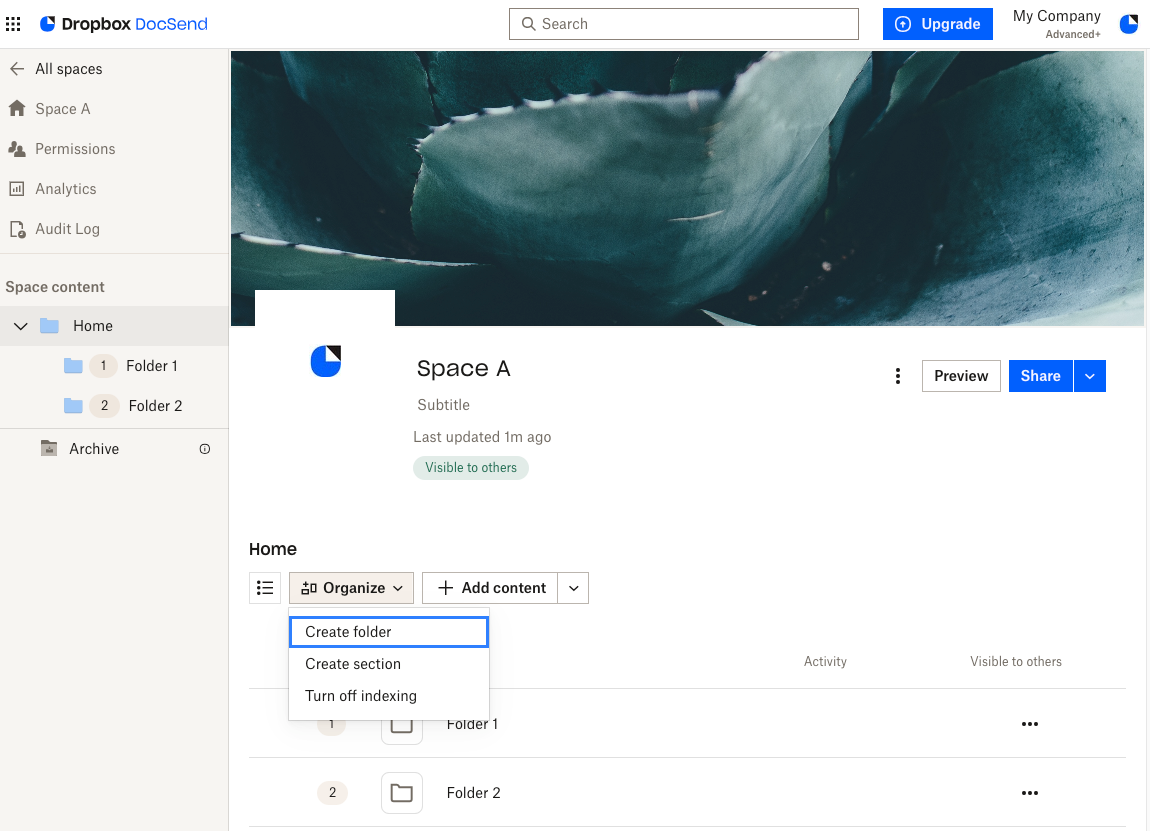
Task: Open the three-dot options menu near Preview
Action: coord(897,375)
